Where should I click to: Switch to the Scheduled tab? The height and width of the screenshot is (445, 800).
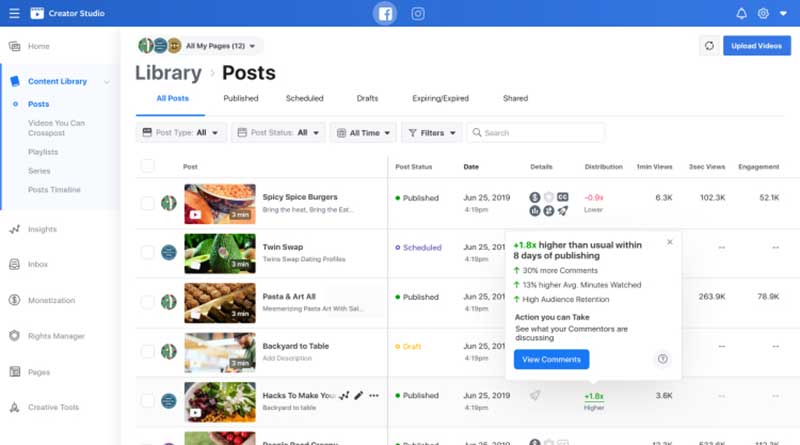click(x=304, y=99)
